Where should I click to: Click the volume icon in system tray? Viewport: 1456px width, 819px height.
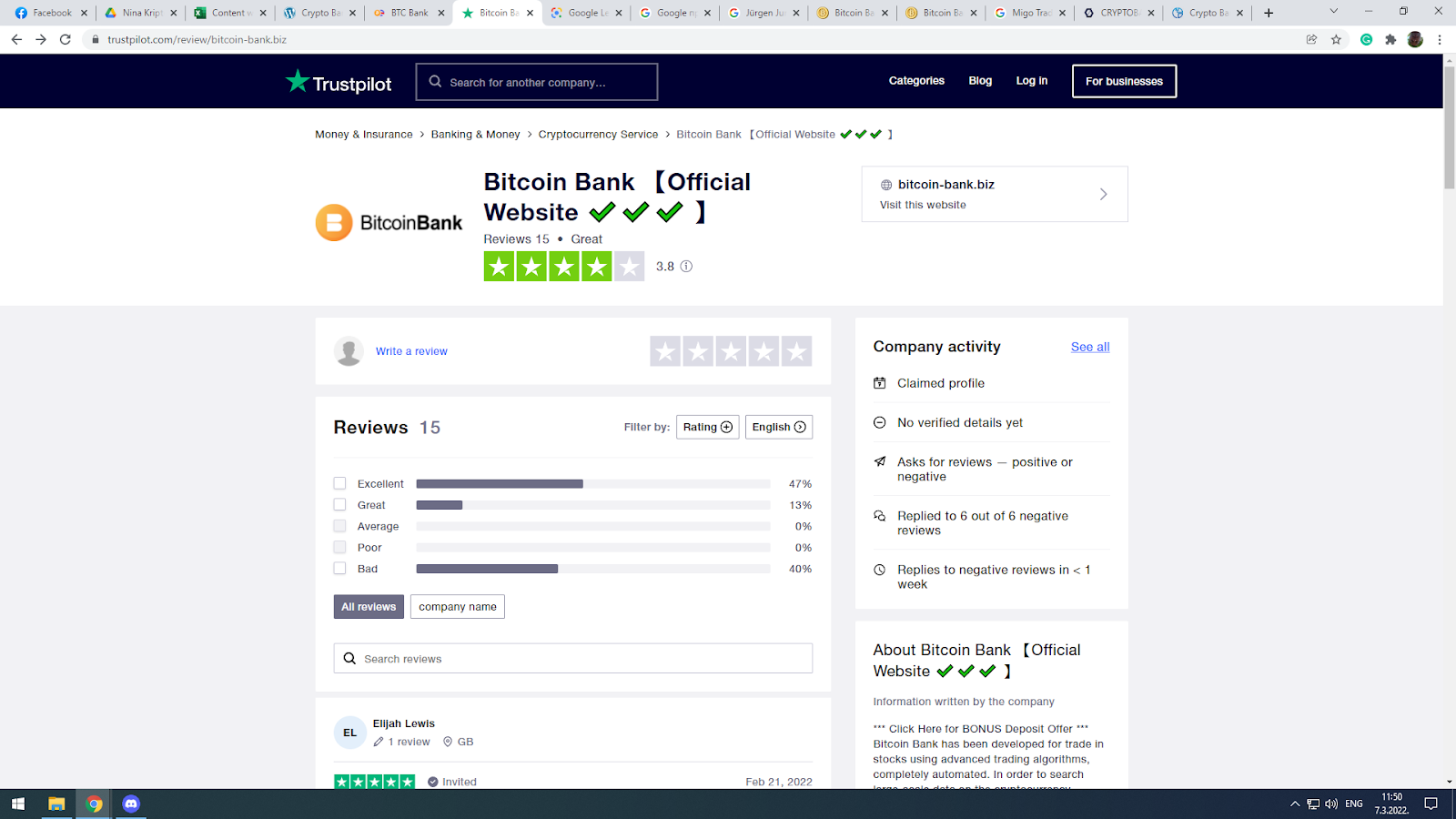coord(1331,804)
